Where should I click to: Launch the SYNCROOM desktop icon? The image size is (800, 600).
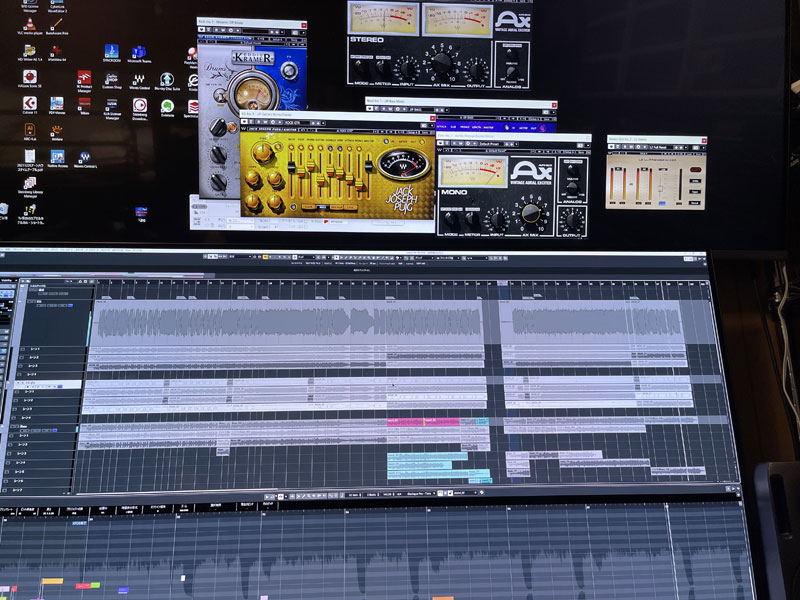point(111,53)
